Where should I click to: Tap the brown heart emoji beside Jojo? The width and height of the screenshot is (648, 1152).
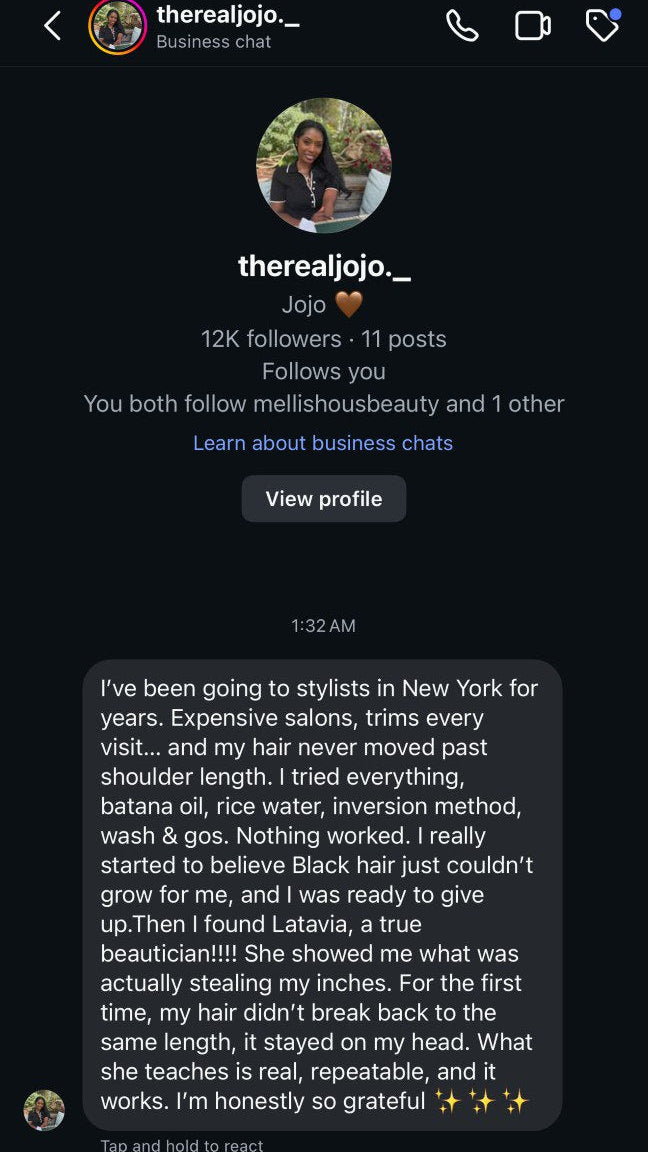pos(349,304)
